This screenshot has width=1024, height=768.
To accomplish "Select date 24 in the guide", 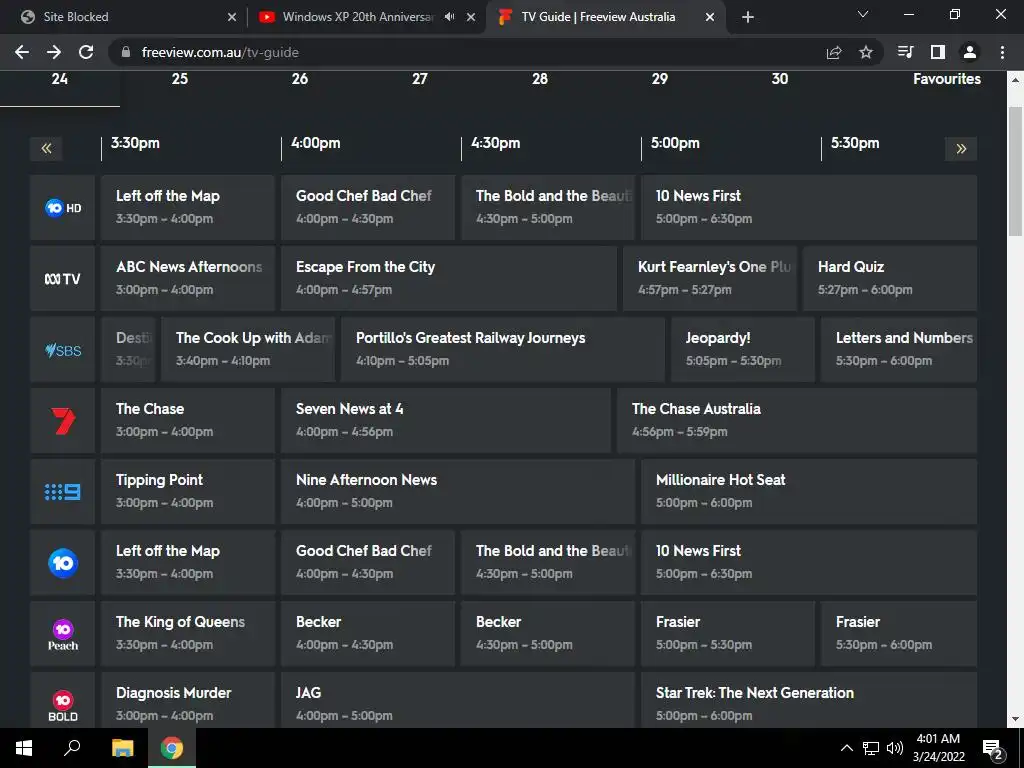I will pos(59,79).
